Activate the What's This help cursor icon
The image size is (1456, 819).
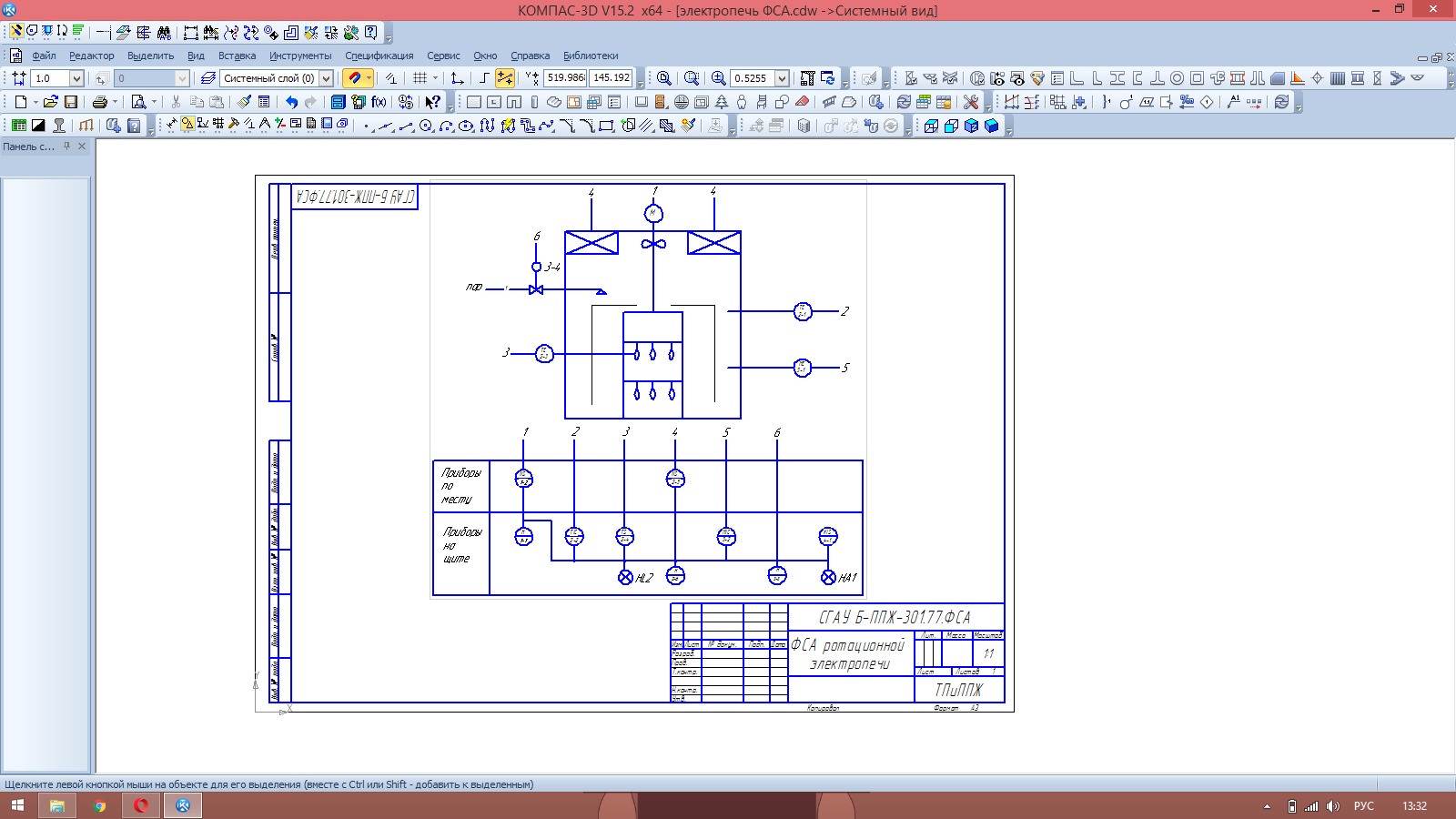[433, 102]
